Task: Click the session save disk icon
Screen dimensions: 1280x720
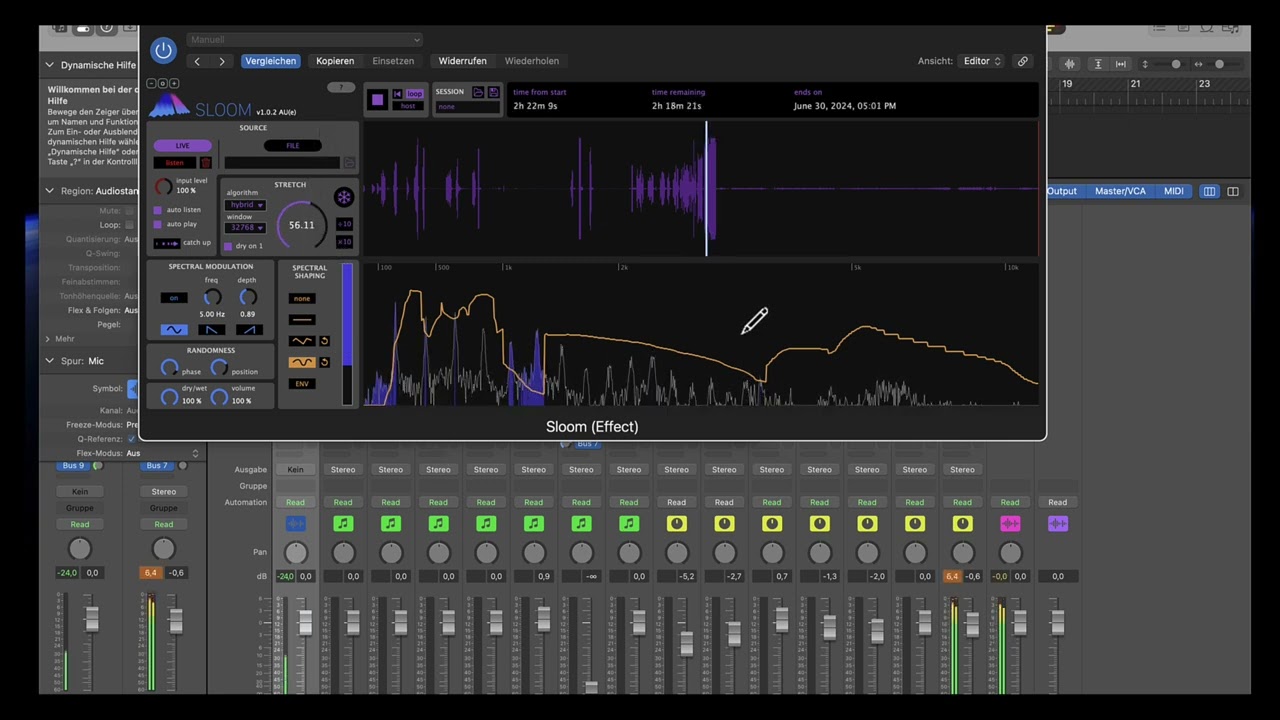Action: pos(493,92)
